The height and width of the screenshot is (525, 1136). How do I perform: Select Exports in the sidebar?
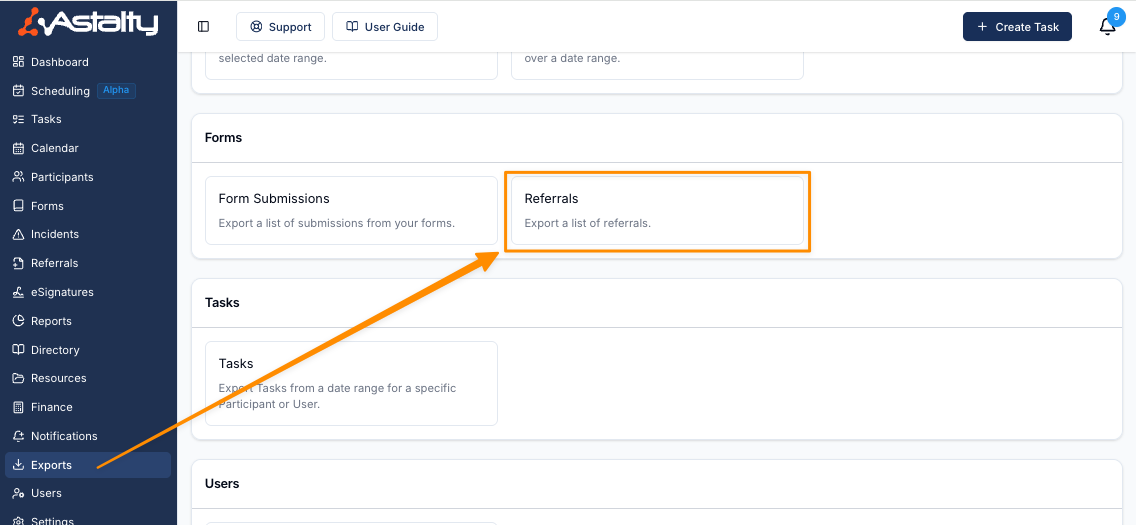(x=51, y=465)
